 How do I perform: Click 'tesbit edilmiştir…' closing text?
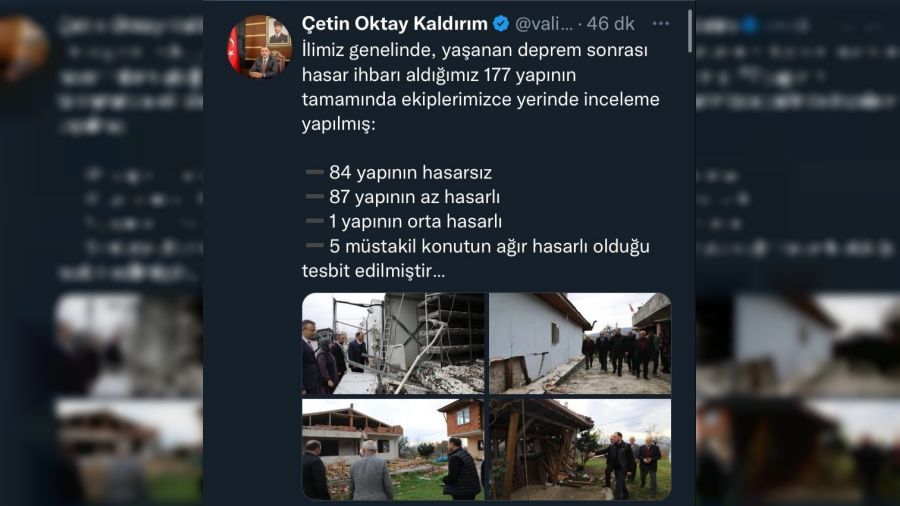pos(373,271)
